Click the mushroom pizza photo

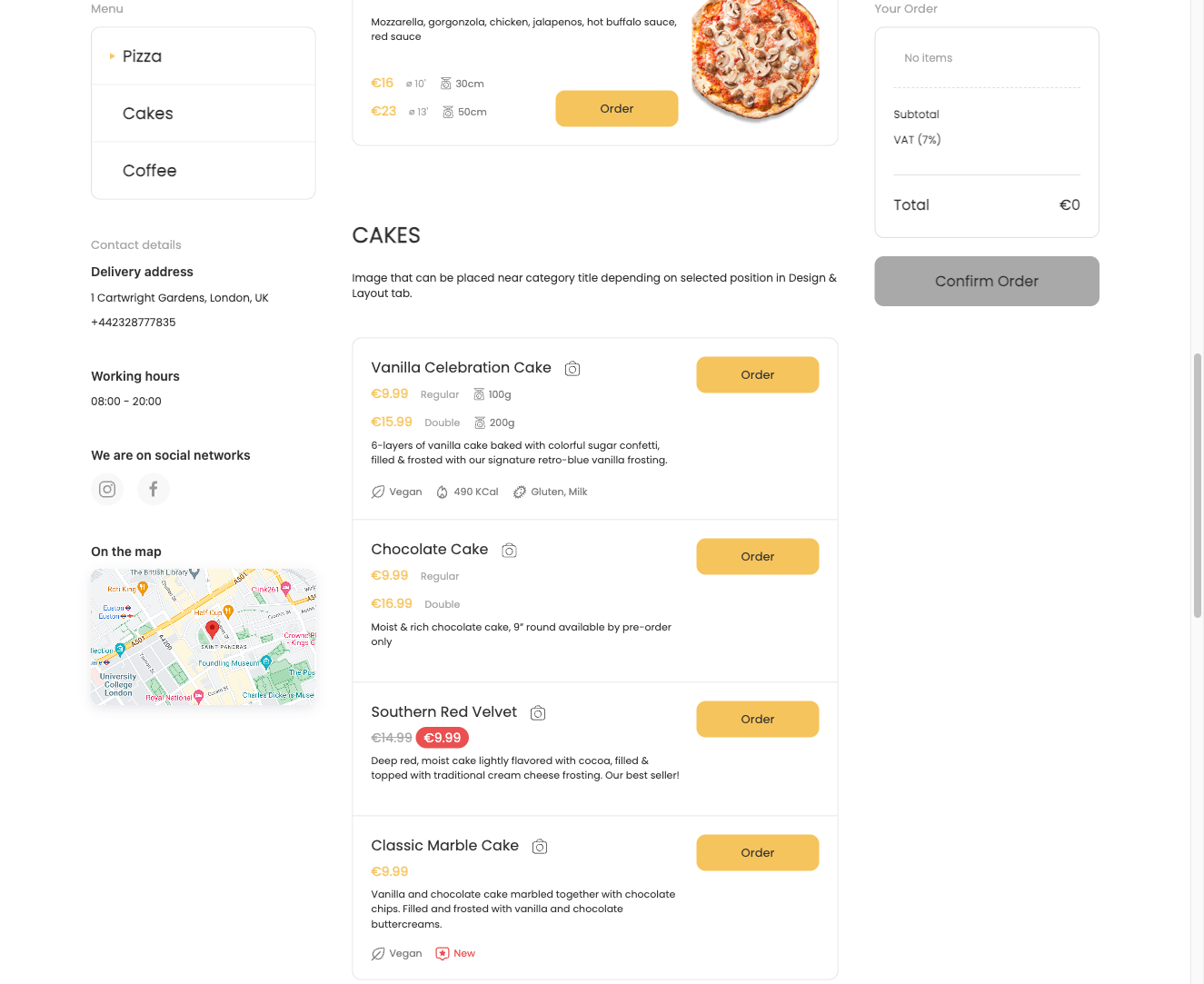tap(754, 61)
